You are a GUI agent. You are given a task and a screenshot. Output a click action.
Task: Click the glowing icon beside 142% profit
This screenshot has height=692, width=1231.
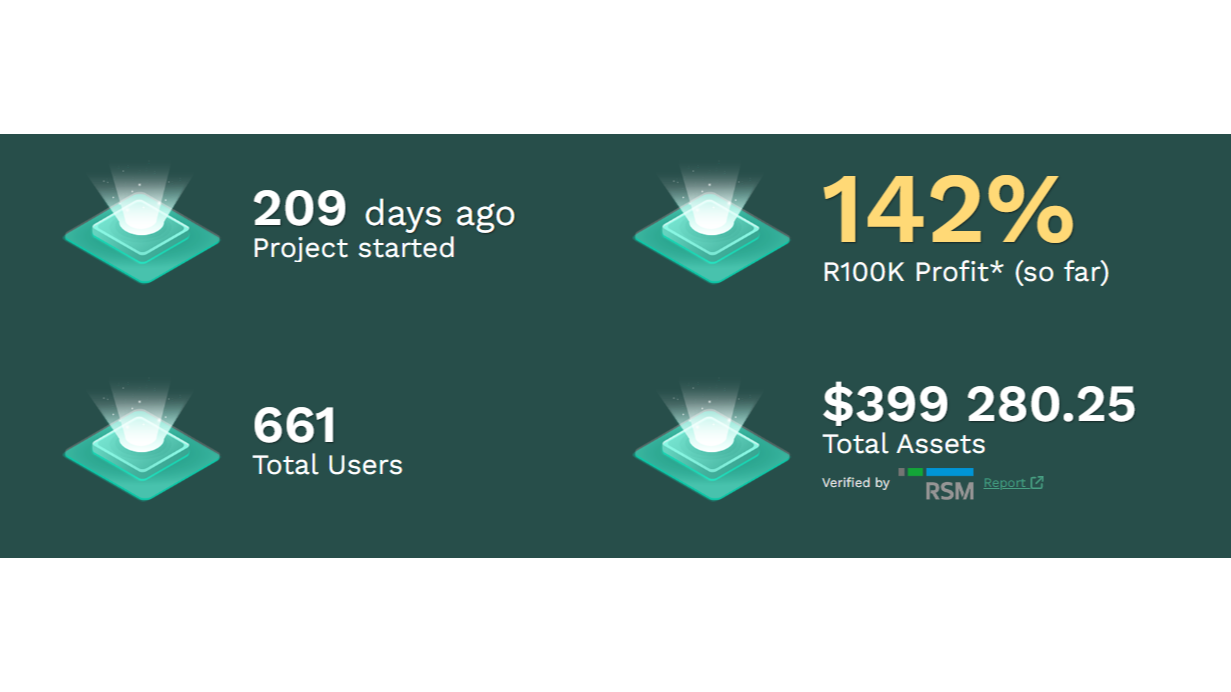tap(712, 226)
